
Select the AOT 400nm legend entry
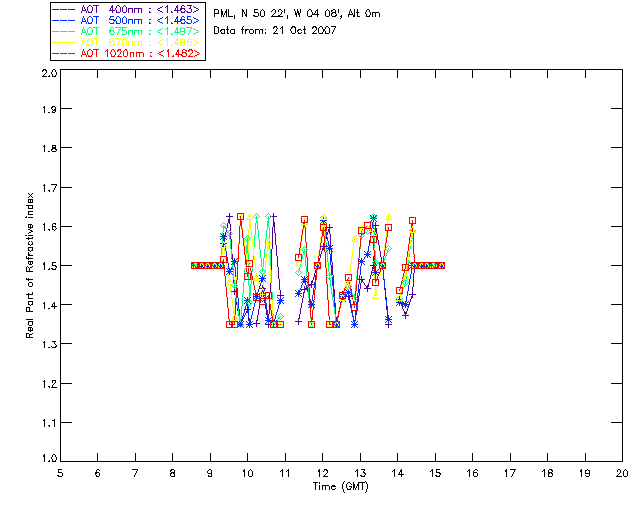[127, 9]
